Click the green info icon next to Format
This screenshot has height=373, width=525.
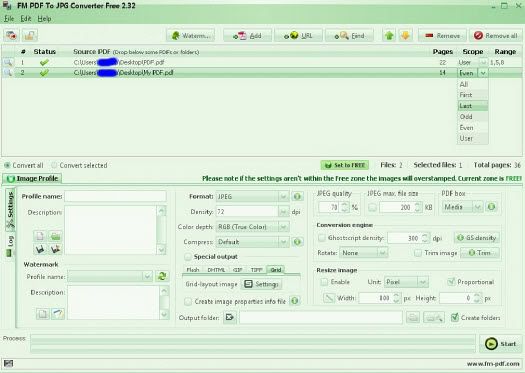pyautogui.click(x=297, y=196)
